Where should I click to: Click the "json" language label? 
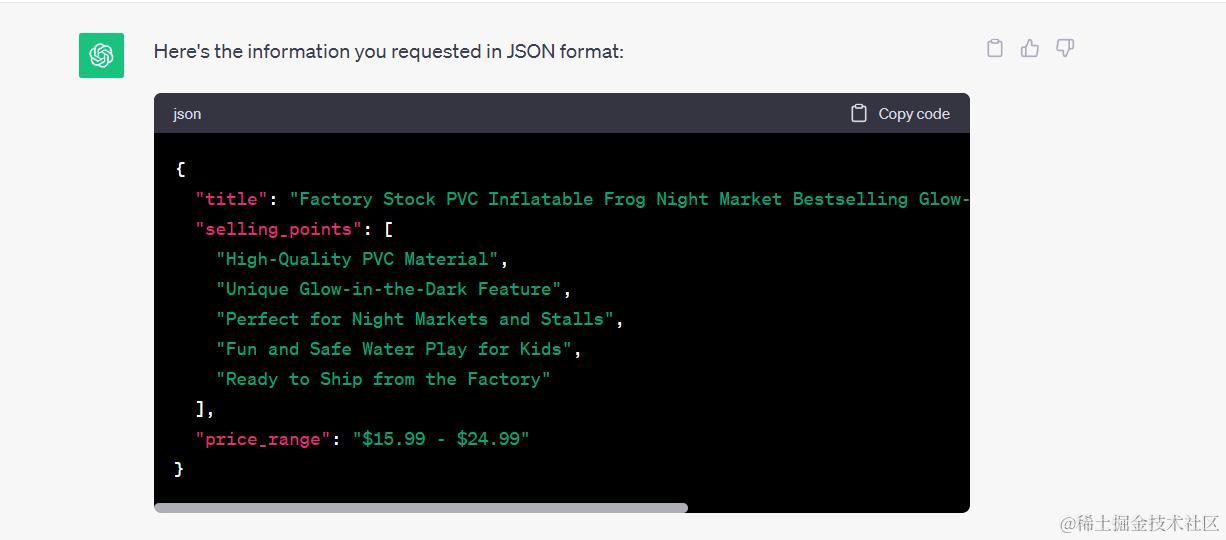coord(187,114)
